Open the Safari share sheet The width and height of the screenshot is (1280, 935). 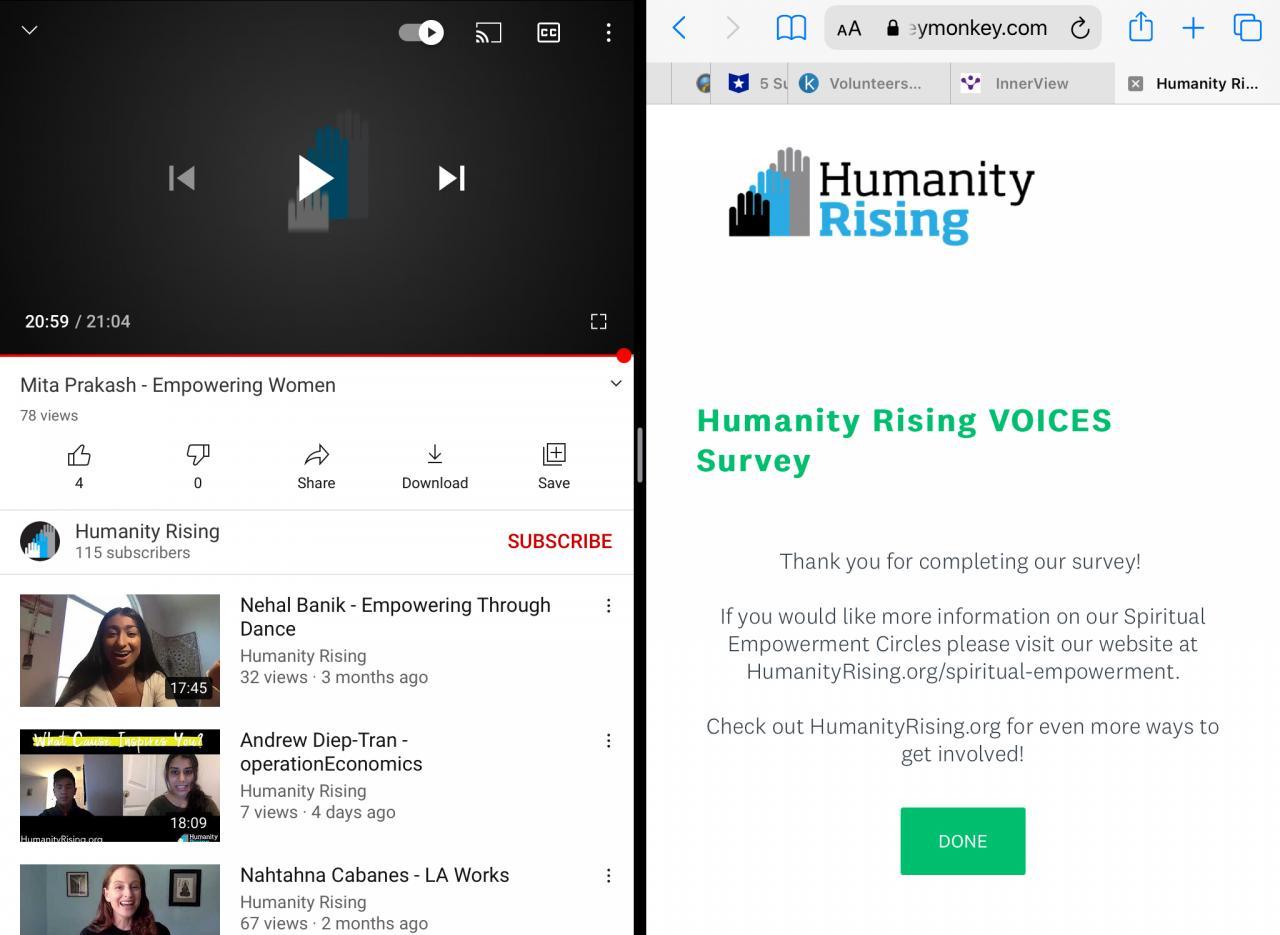(1140, 27)
